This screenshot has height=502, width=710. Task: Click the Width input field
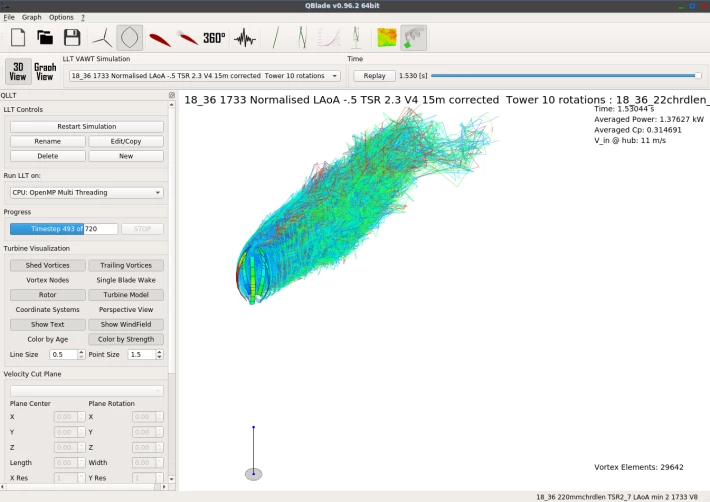tap(144, 463)
